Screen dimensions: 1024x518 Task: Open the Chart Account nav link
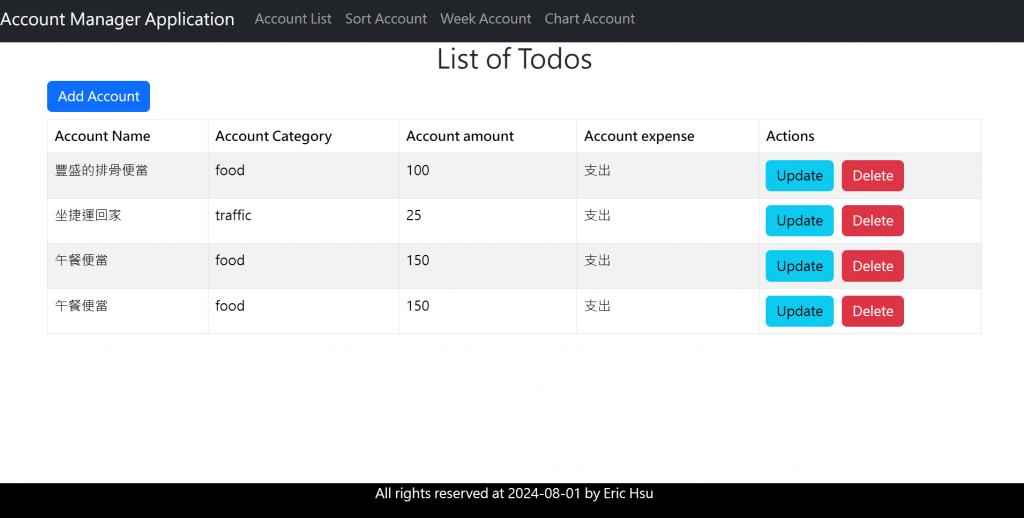(590, 19)
